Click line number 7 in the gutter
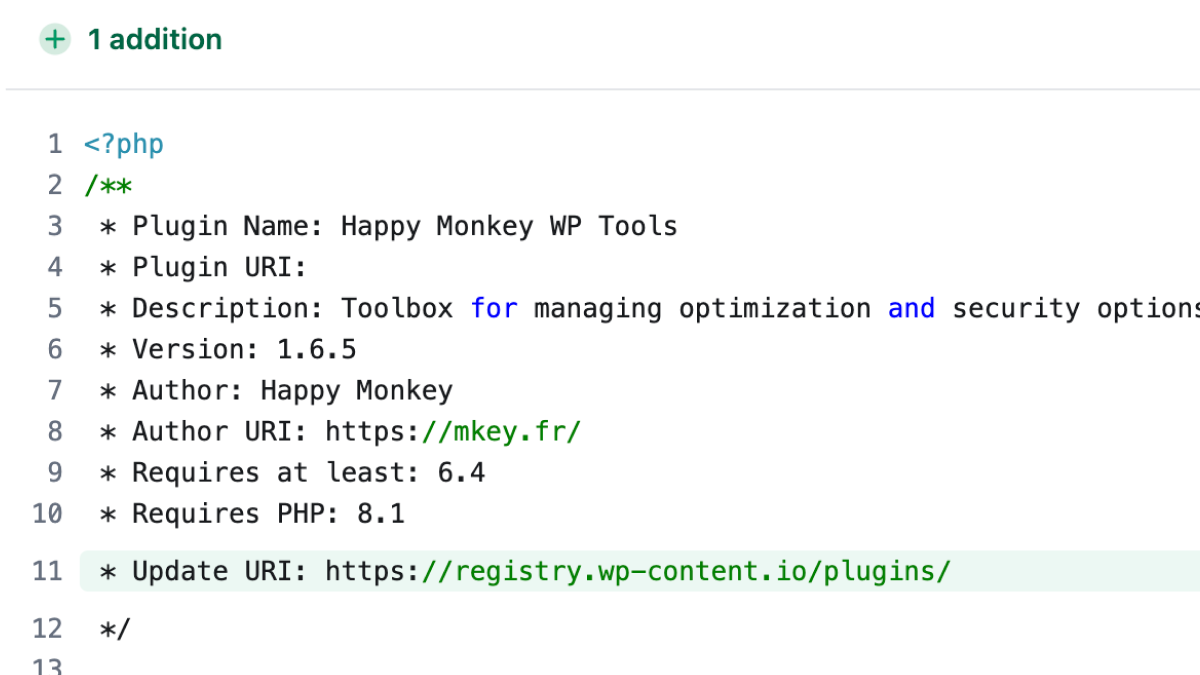1200x675 pixels. coord(54,390)
